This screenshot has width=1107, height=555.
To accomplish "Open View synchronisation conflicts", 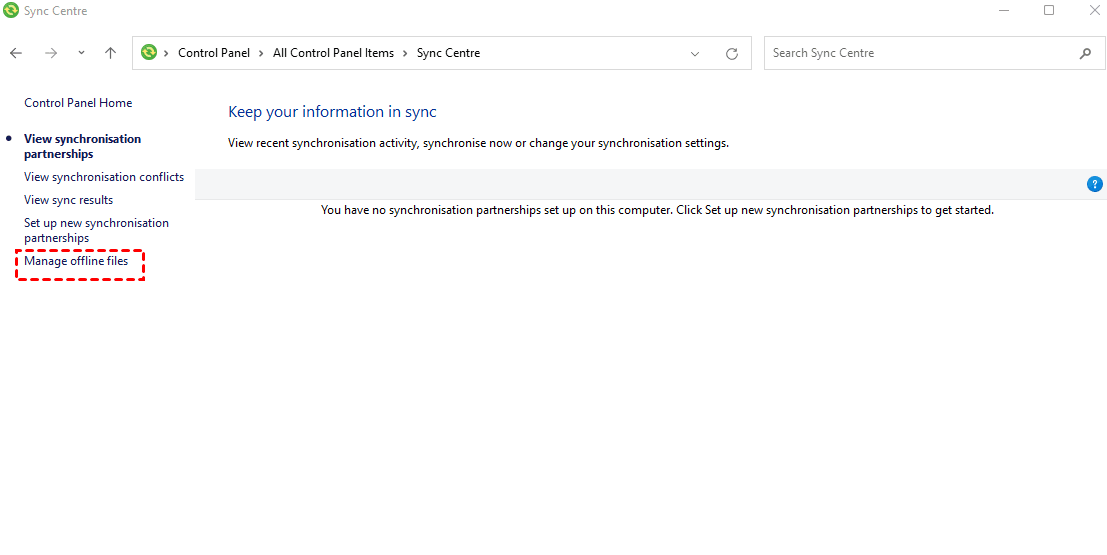I will pos(104,177).
